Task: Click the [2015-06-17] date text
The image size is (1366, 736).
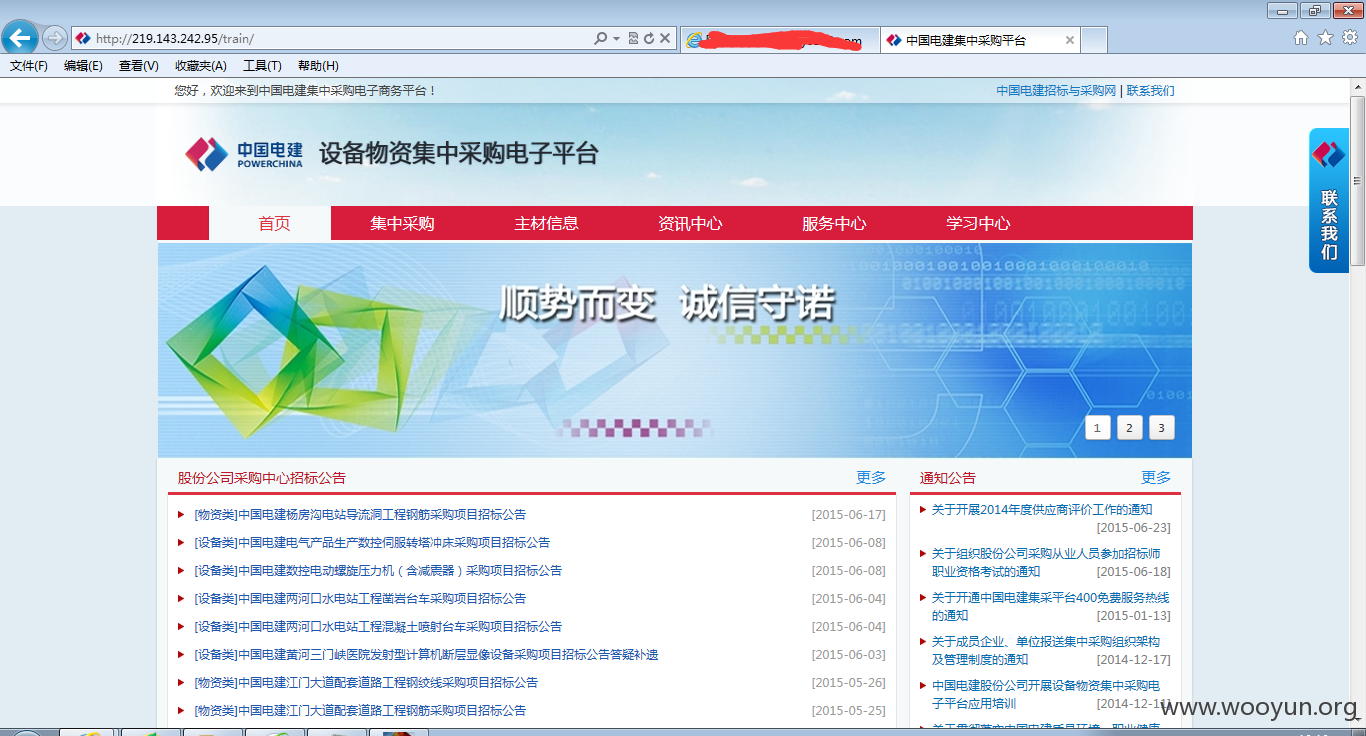Action: pyautogui.click(x=849, y=515)
